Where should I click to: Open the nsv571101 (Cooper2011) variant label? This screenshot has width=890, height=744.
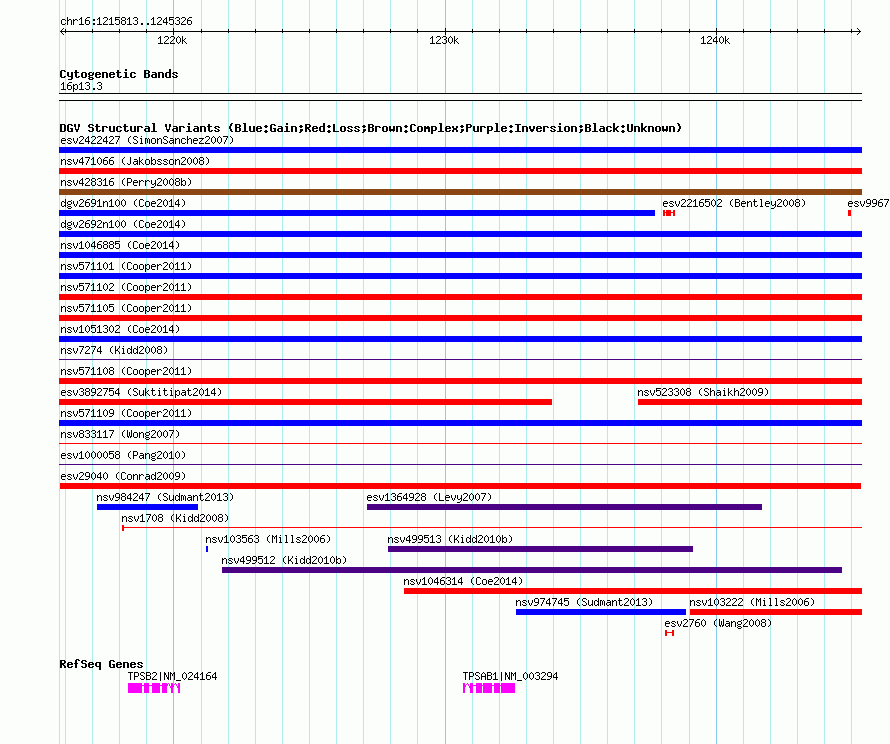pyautogui.click(x=126, y=266)
